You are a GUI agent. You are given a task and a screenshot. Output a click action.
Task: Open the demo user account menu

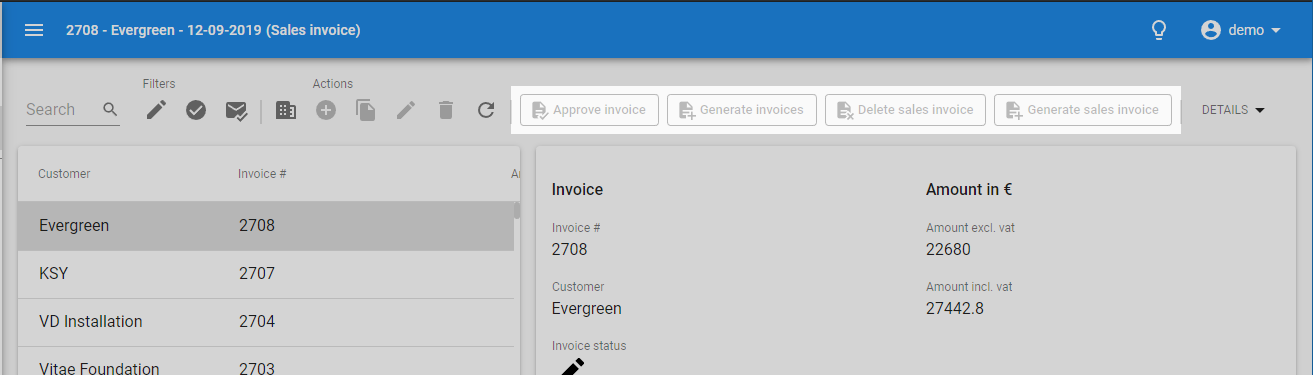[x=1241, y=30]
